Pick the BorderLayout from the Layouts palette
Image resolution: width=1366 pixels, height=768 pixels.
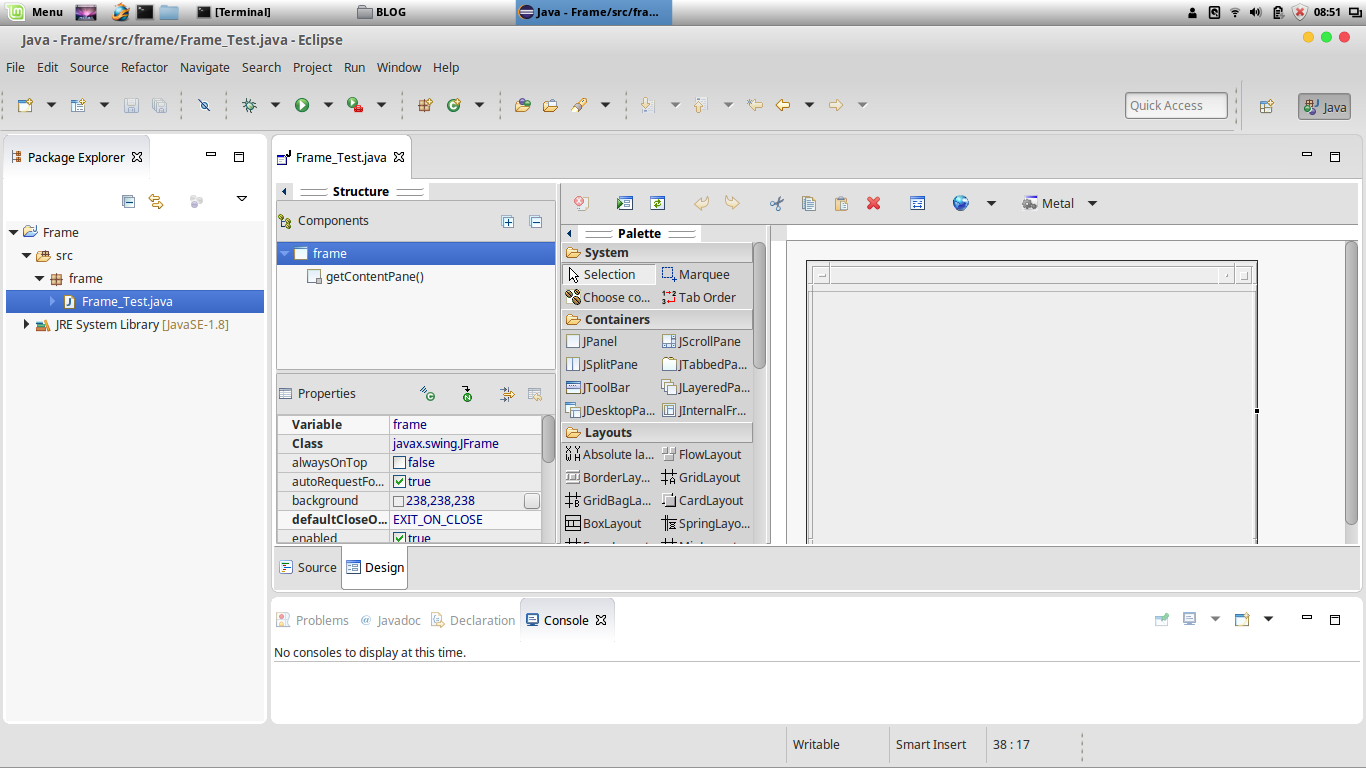[x=608, y=477]
